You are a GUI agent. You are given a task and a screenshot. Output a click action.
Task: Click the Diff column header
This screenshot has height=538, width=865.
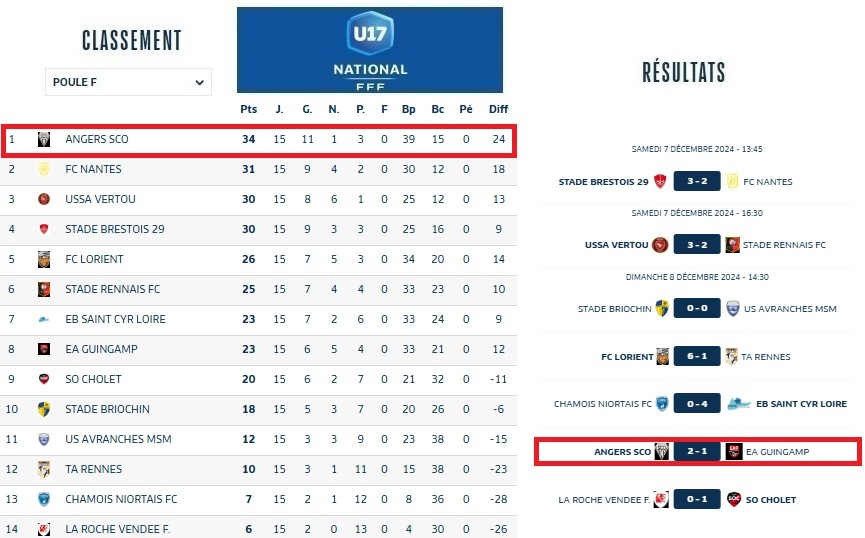click(x=498, y=109)
